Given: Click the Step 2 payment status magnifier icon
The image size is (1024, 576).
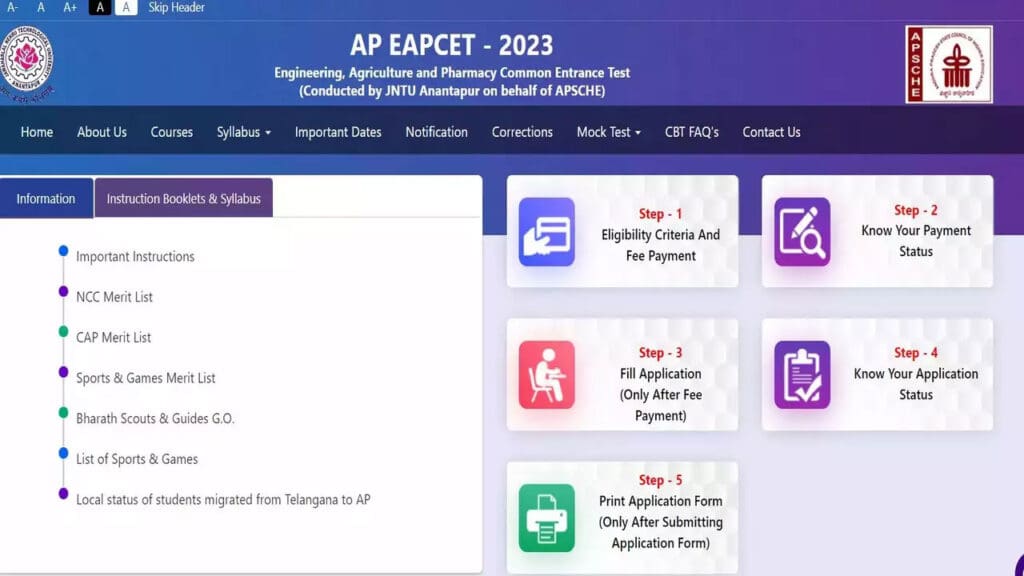Looking at the screenshot, I should point(802,232).
